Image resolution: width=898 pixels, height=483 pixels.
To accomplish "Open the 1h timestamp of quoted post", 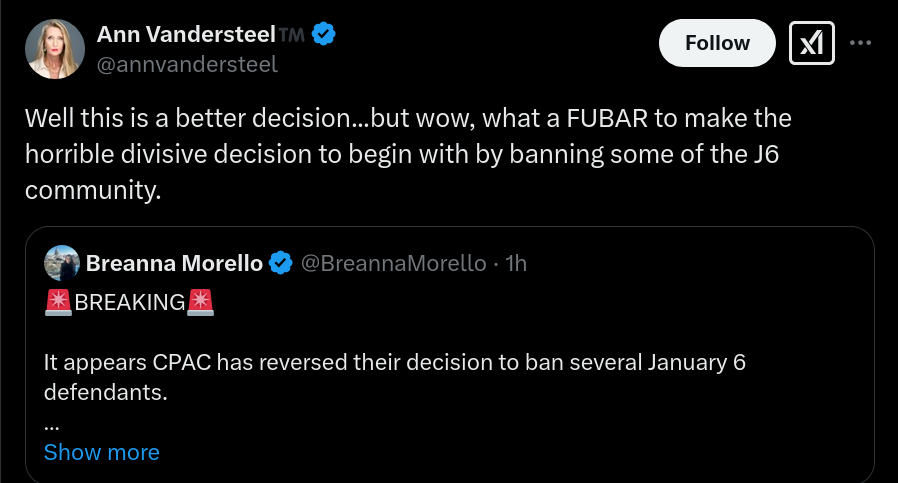I will tap(516, 263).
